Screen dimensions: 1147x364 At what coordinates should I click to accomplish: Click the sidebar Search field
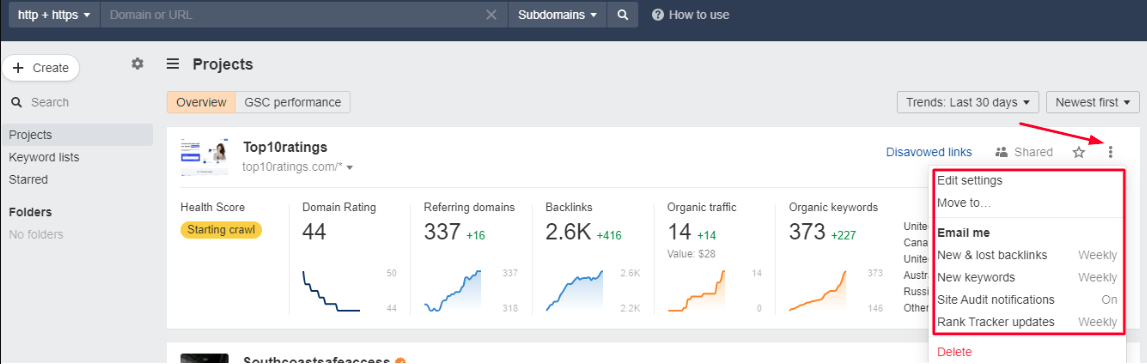[77, 102]
